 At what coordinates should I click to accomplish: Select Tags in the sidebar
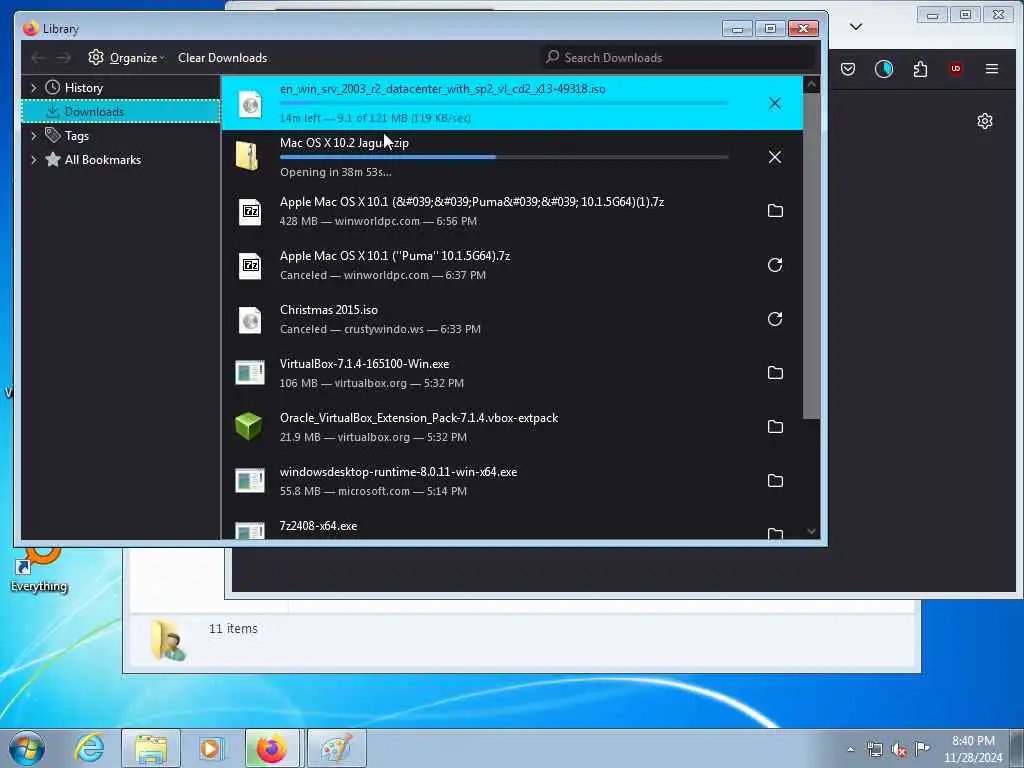point(121,136)
